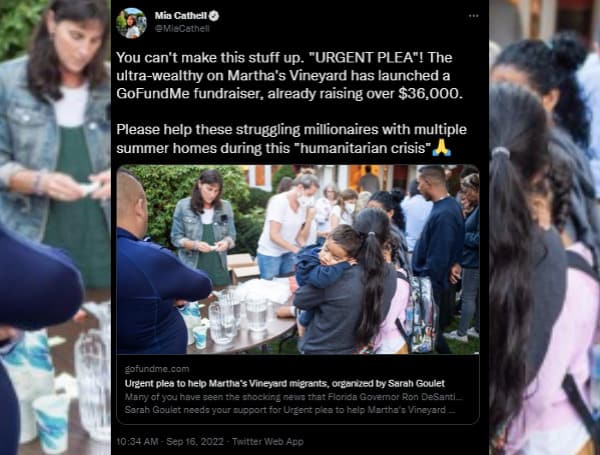
Task: Click the 10:34 AM timestamp
Action: [x=137, y=442]
